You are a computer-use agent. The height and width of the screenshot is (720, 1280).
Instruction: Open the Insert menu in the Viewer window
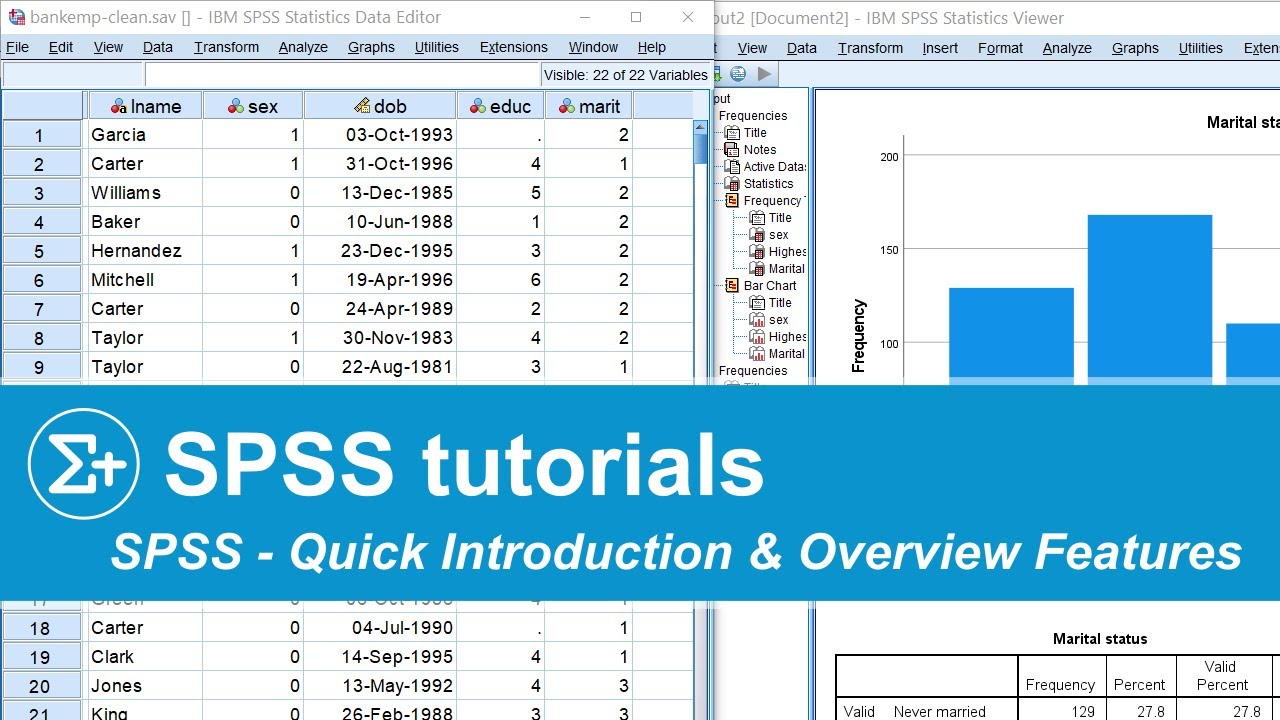click(x=940, y=48)
